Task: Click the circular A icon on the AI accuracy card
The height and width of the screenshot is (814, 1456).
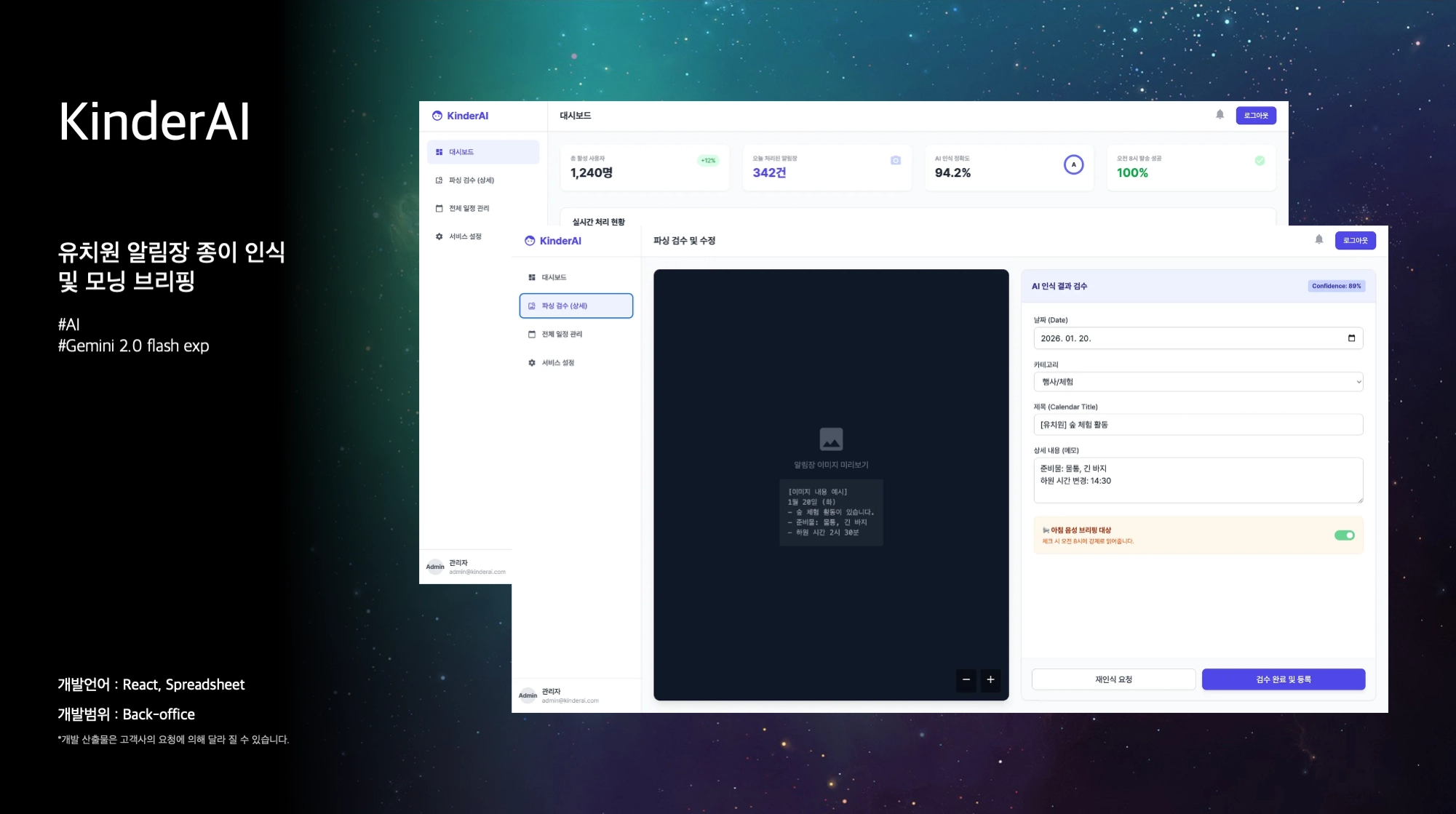Action: (1073, 165)
